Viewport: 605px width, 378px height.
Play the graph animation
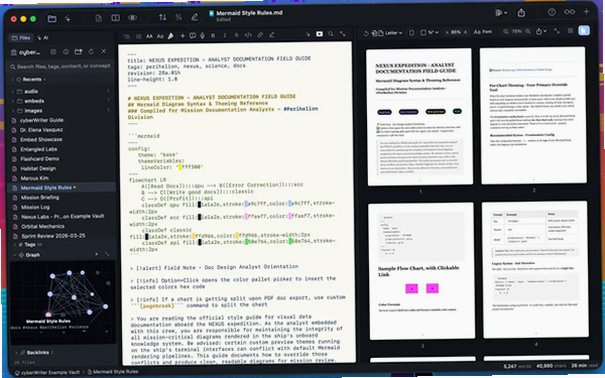(96, 254)
